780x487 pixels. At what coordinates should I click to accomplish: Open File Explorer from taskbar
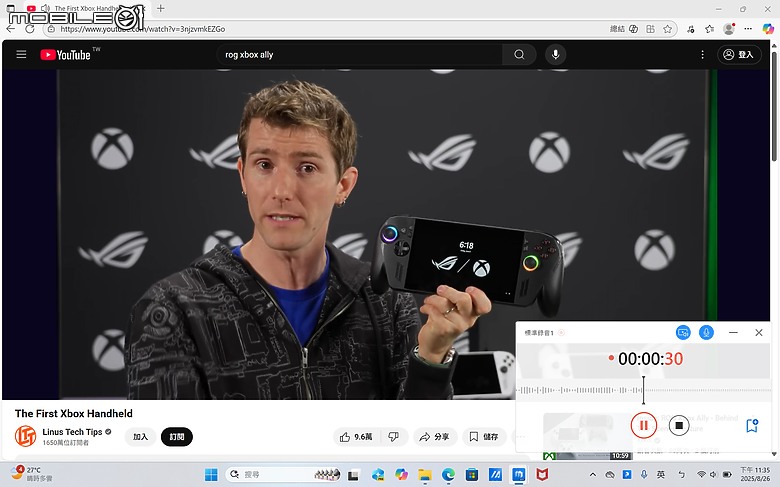[x=424, y=475]
